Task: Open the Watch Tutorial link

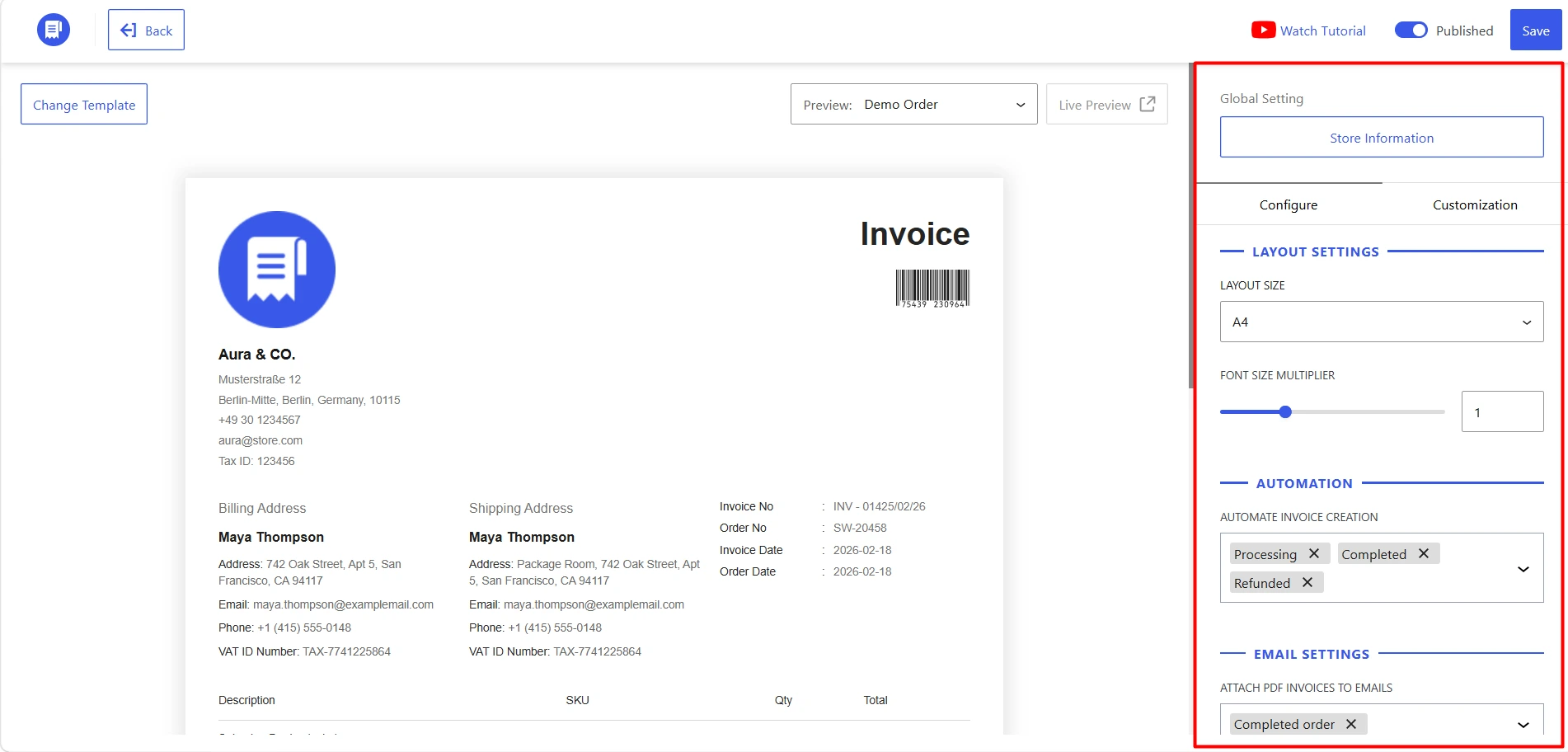Action: (x=1322, y=31)
